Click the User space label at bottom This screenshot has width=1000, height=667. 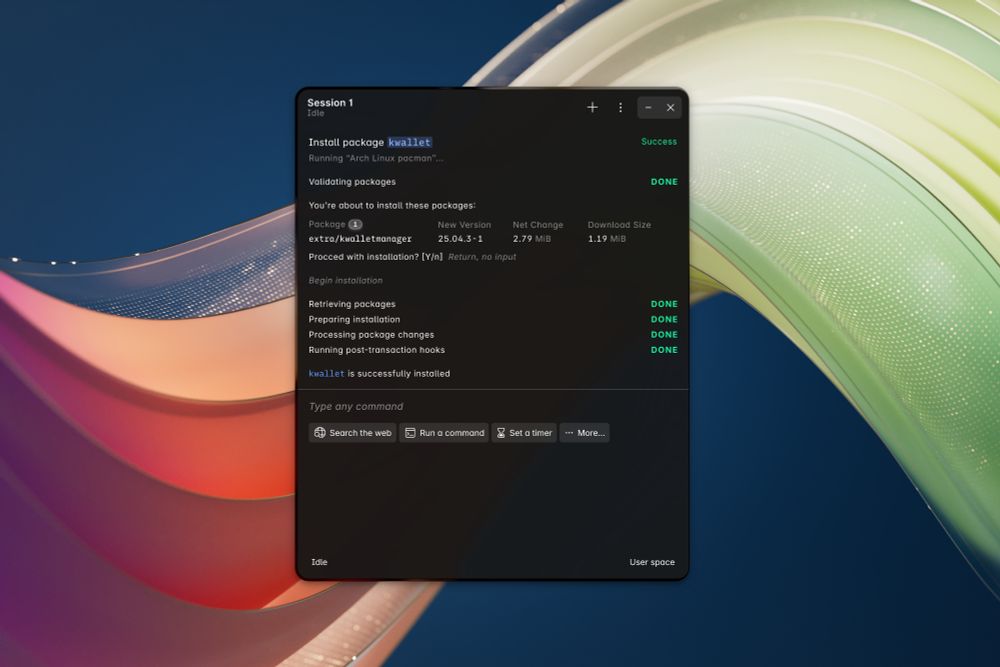(x=652, y=562)
